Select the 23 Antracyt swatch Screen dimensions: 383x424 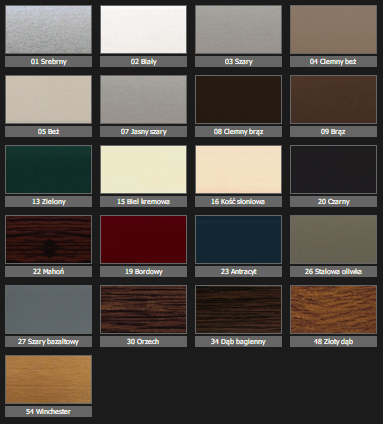point(238,240)
